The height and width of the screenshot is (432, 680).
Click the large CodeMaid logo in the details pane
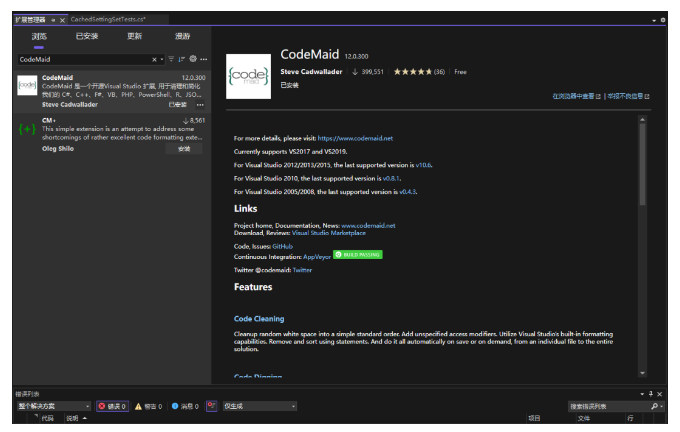click(x=248, y=76)
